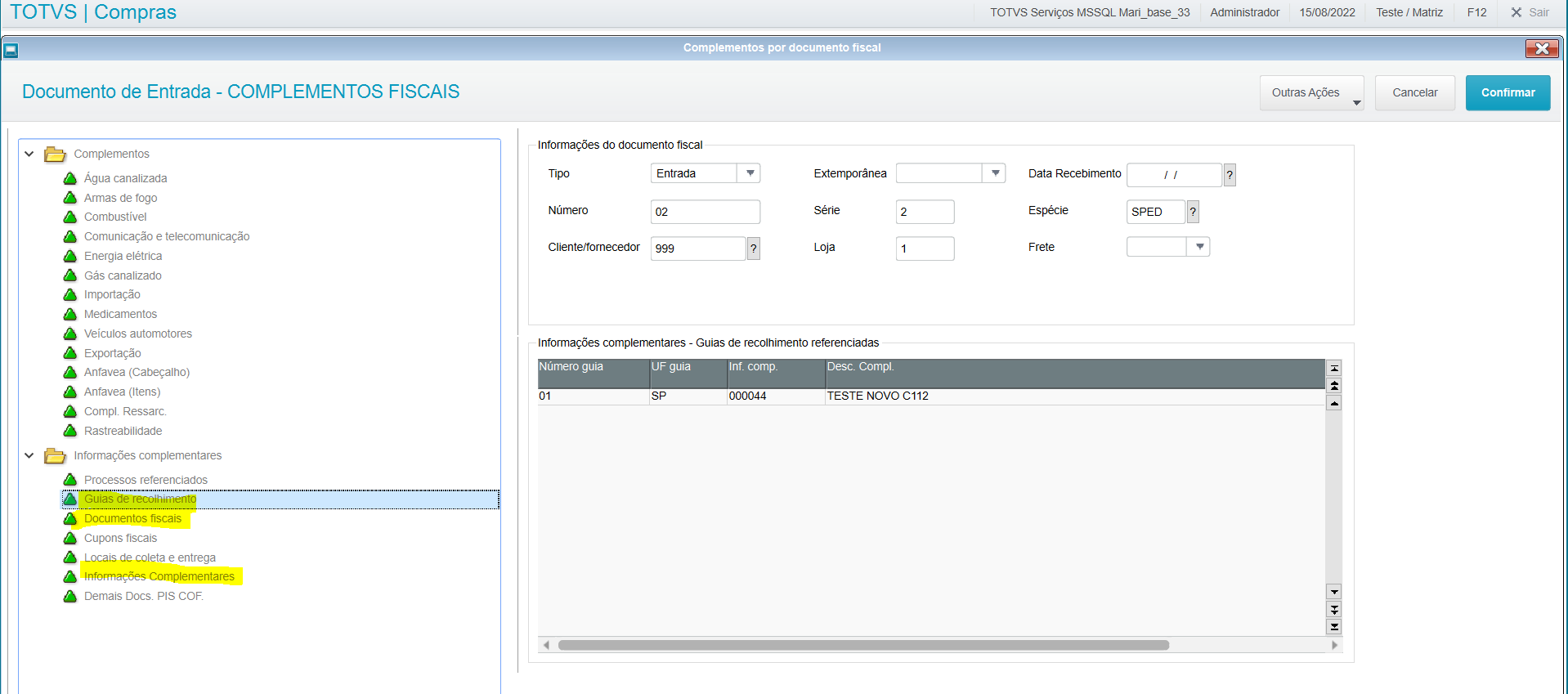Click icon beside Comunicação e telecomunicação
Screen dimensions: 1568x694
[70, 236]
